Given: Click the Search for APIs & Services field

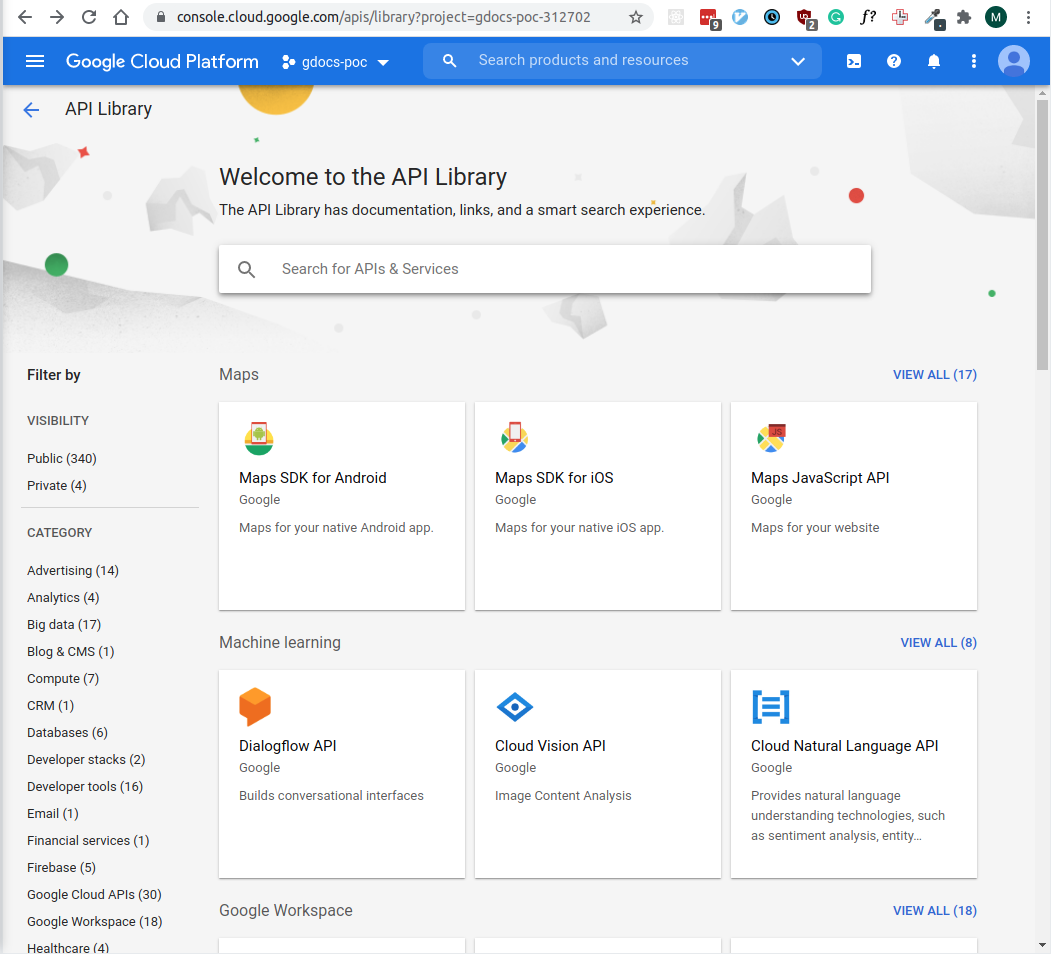Looking at the screenshot, I should coord(545,269).
